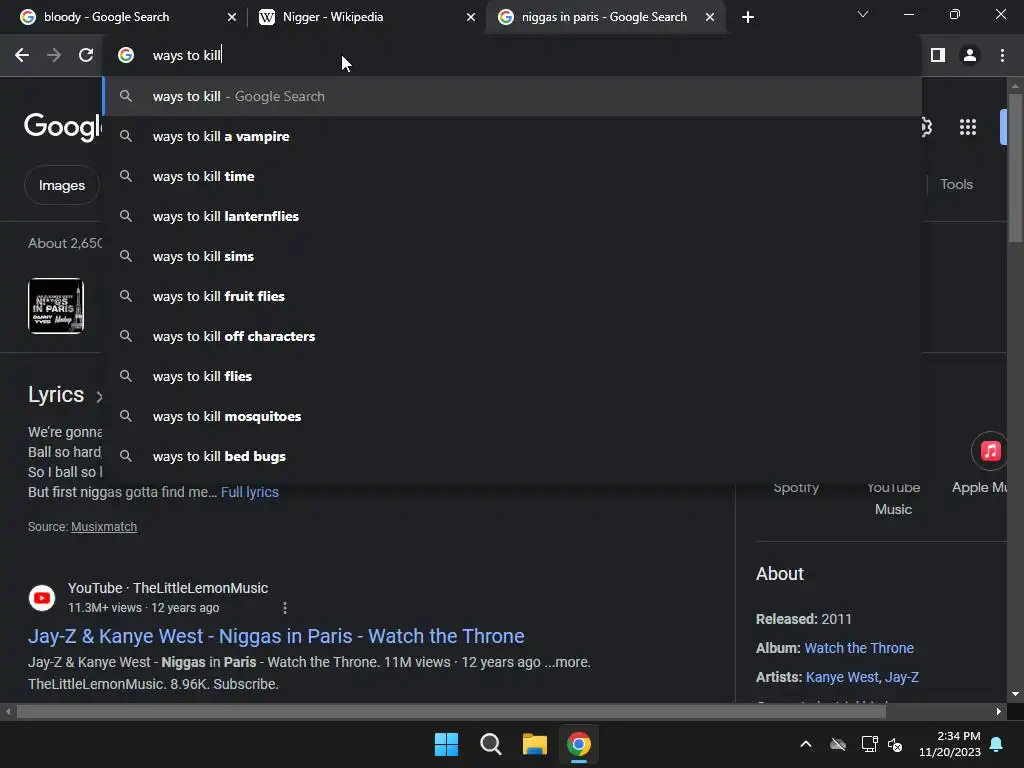The width and height of the screenshot is (1024, 768).
Task: Choose 'ways to kill off characters' suggestion
Action: click(x=512, y=336)
